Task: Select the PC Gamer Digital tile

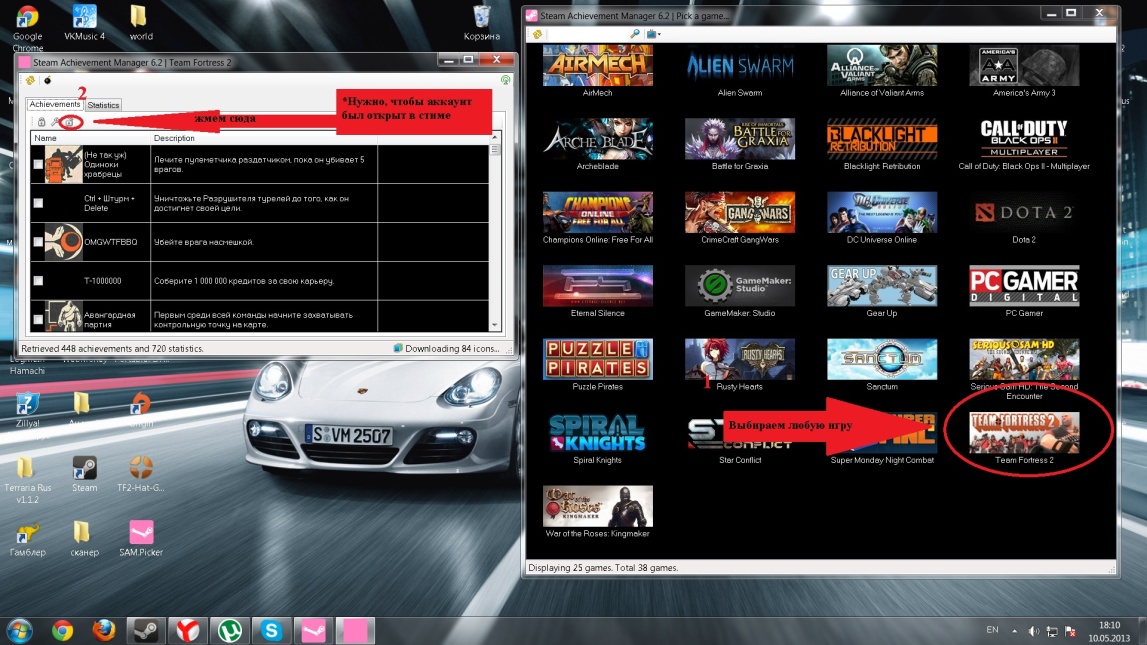Action: pyautogui.click(x=1024, y=285)
